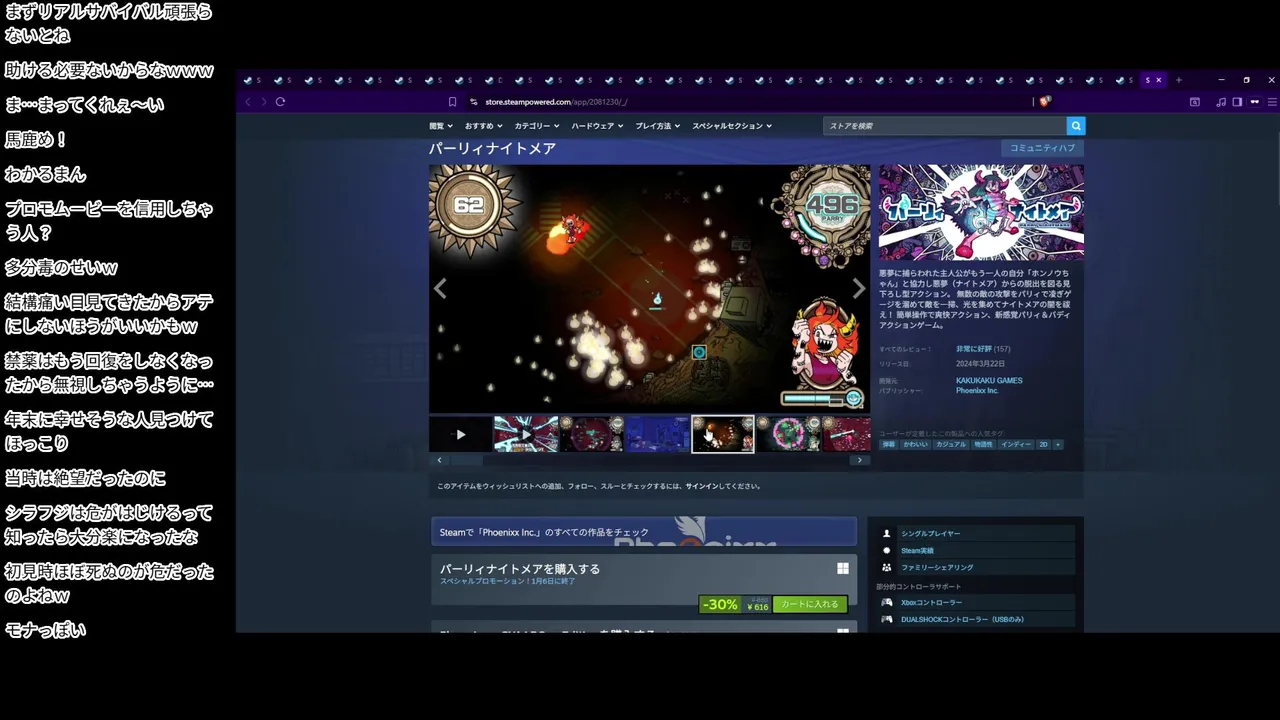
Task: Open the Brave shields icon
Action: tap(1045, 101)
